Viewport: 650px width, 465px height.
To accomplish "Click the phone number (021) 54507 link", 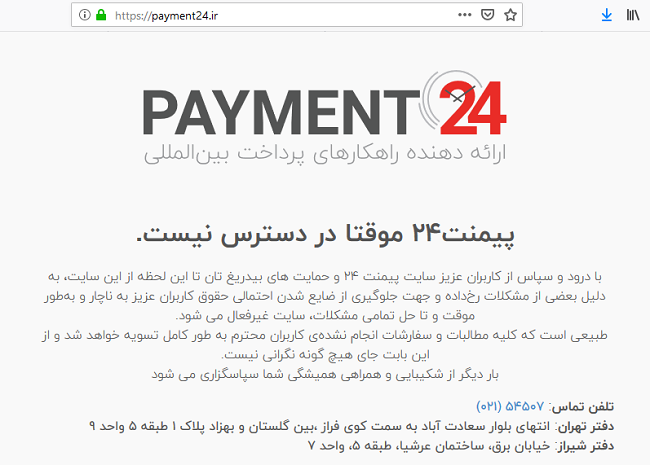I will click(509, 407).
